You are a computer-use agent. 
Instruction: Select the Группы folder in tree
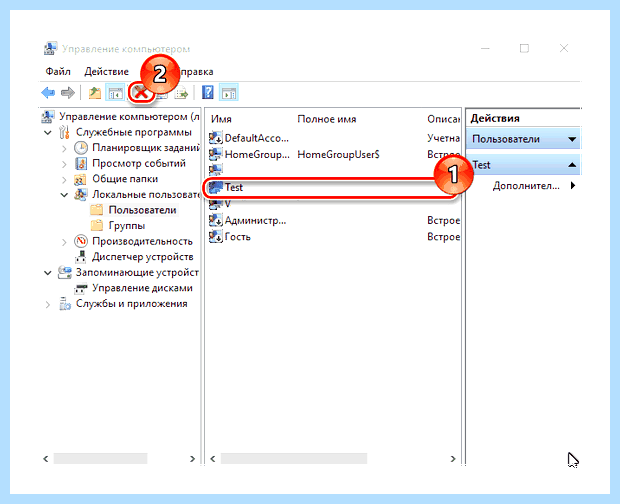click(127, 226)
